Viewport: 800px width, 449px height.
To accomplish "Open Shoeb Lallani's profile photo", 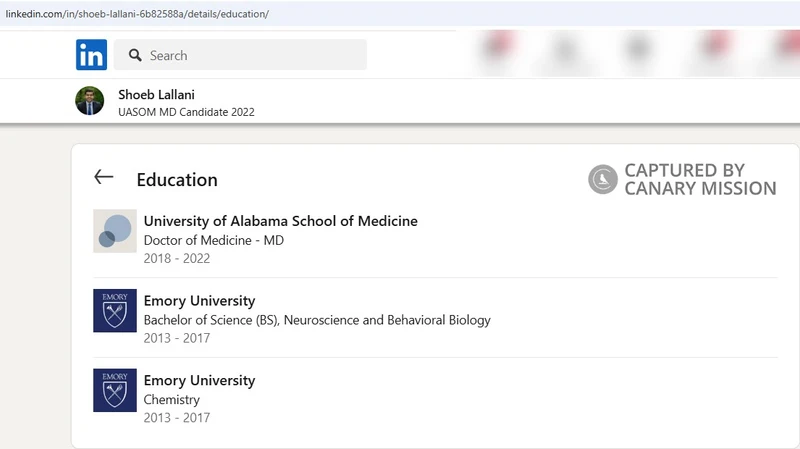I will pyautogui.click(x=90, y=101).
